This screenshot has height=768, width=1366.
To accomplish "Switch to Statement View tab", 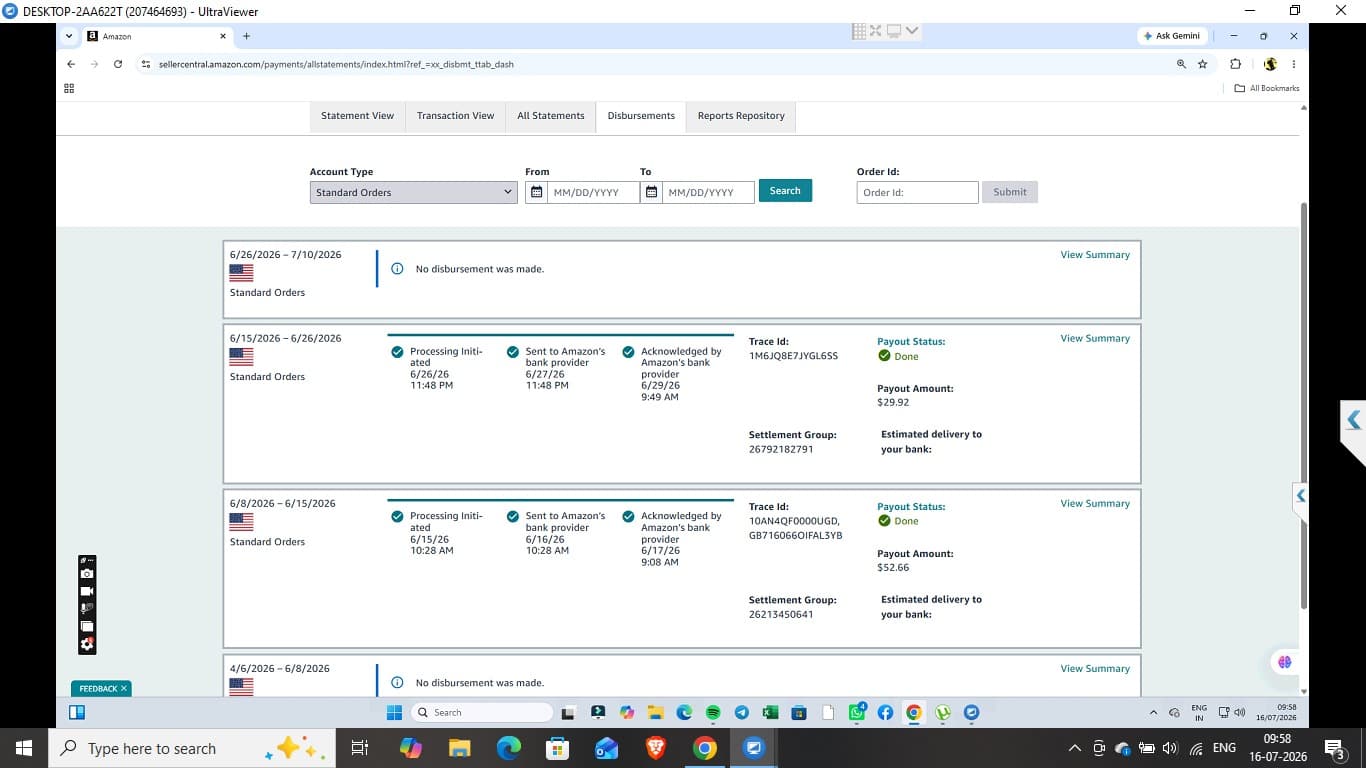I will [357, 116].
